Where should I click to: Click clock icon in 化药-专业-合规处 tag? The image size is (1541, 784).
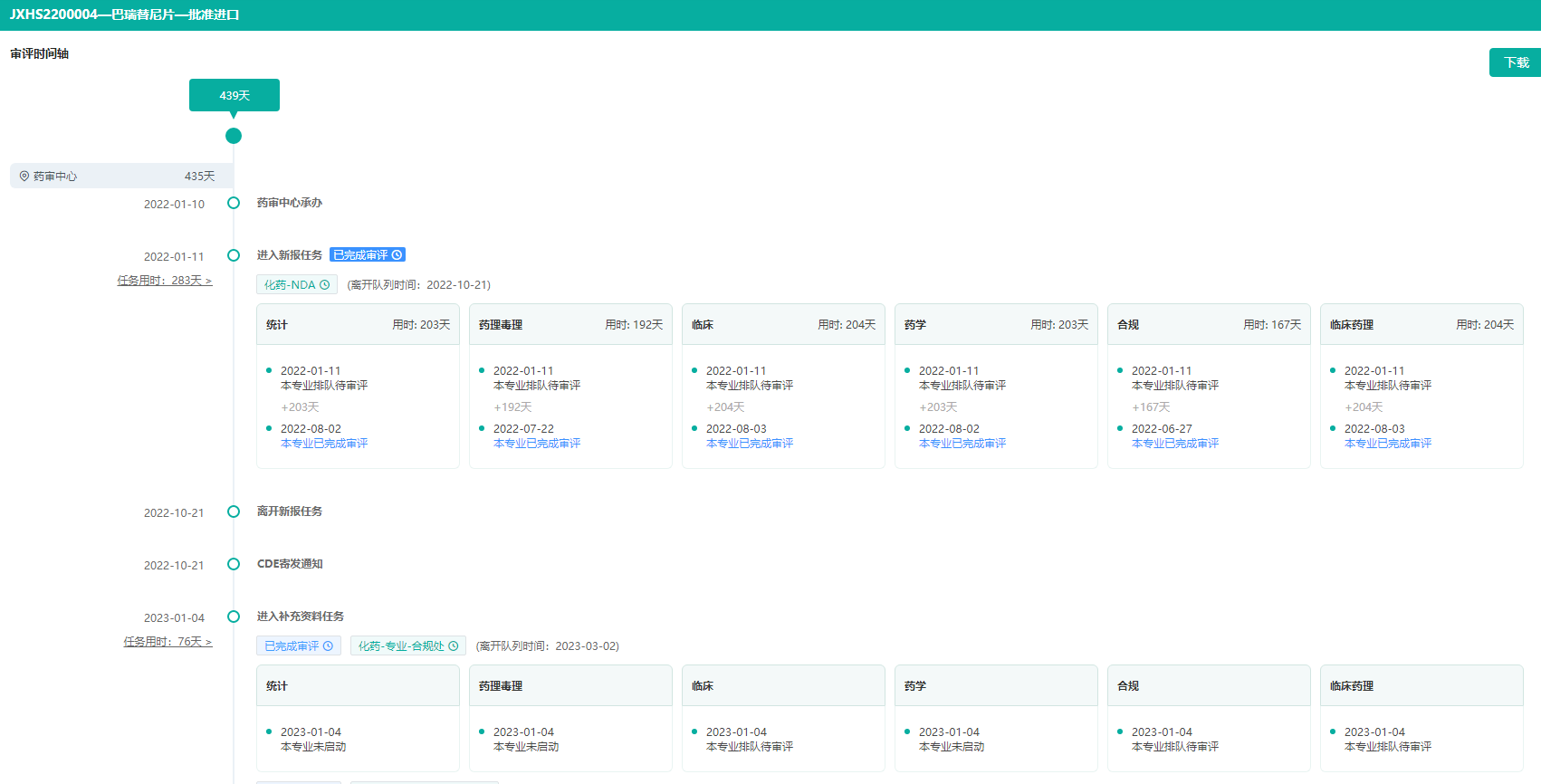point(454,646)
